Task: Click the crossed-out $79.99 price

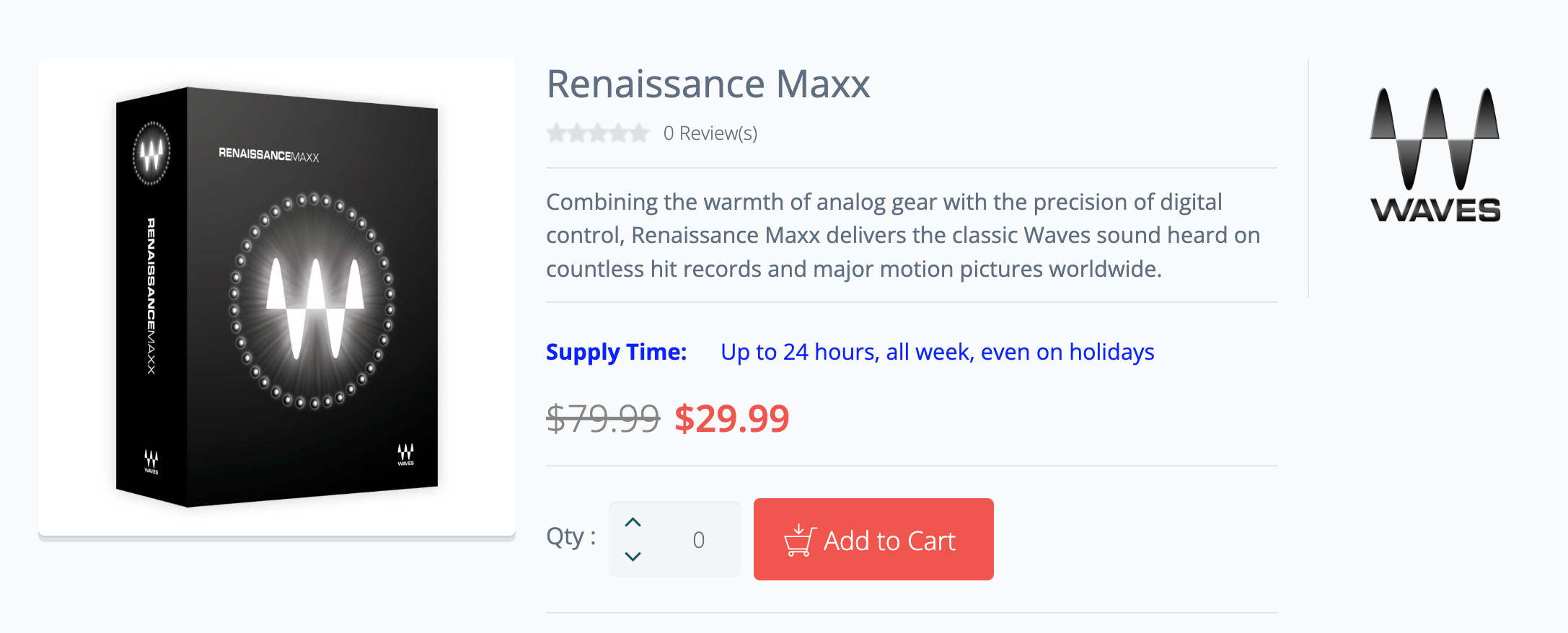Action: 603,418
